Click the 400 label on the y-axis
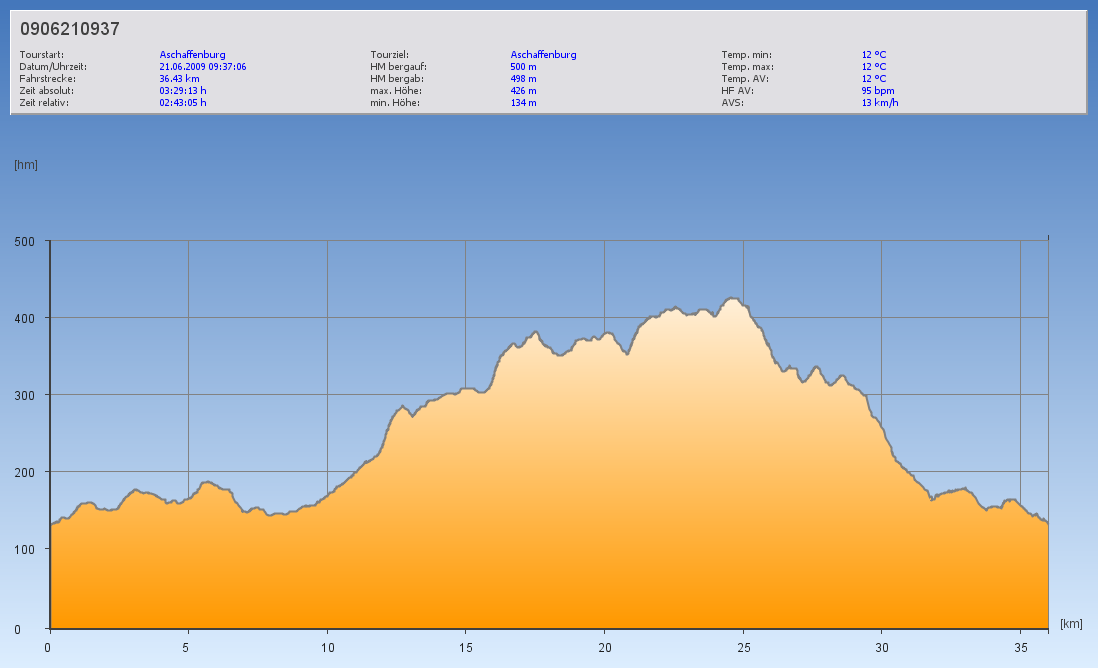 pyautogui.click(x=24, y=318)
